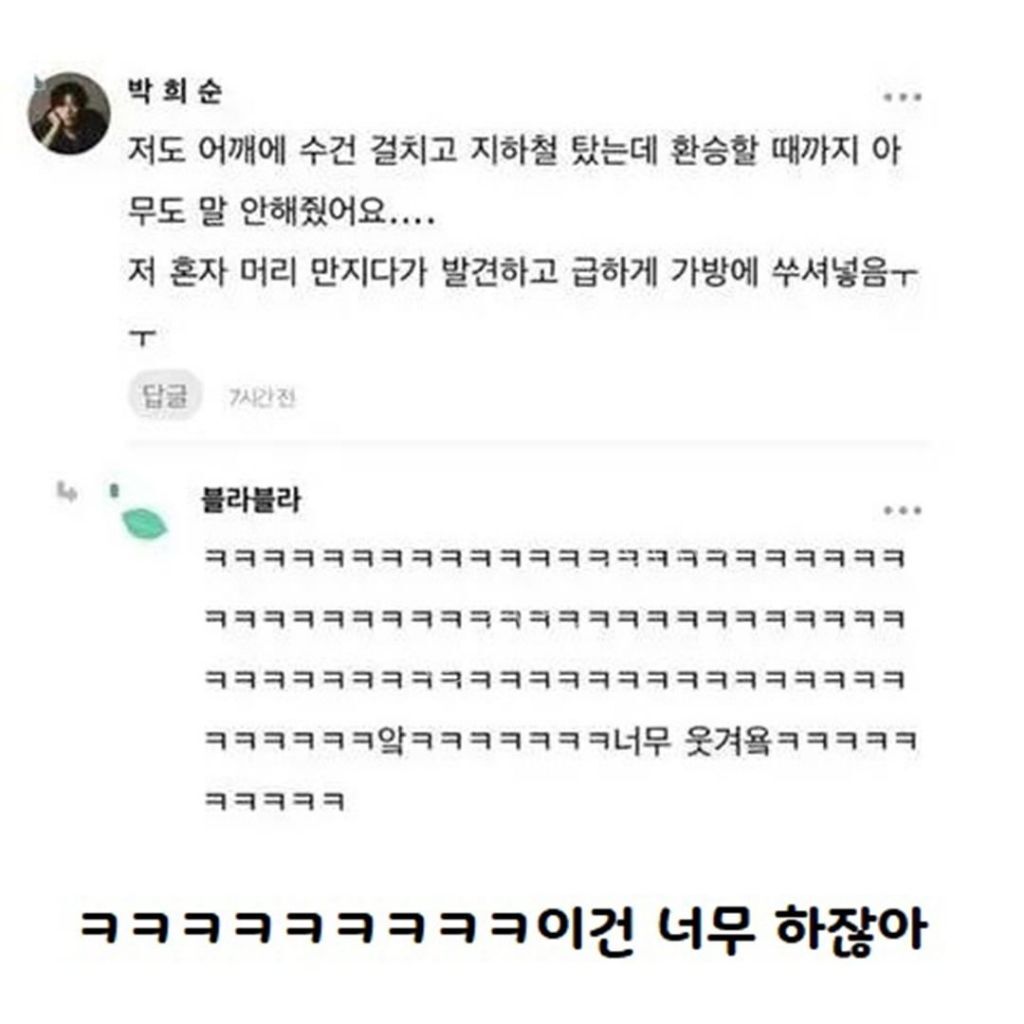Screen dimensions: 1024x1024
Task: Open three-dot menu on 블라블라's reply
Action: click(x=903, y=510)
